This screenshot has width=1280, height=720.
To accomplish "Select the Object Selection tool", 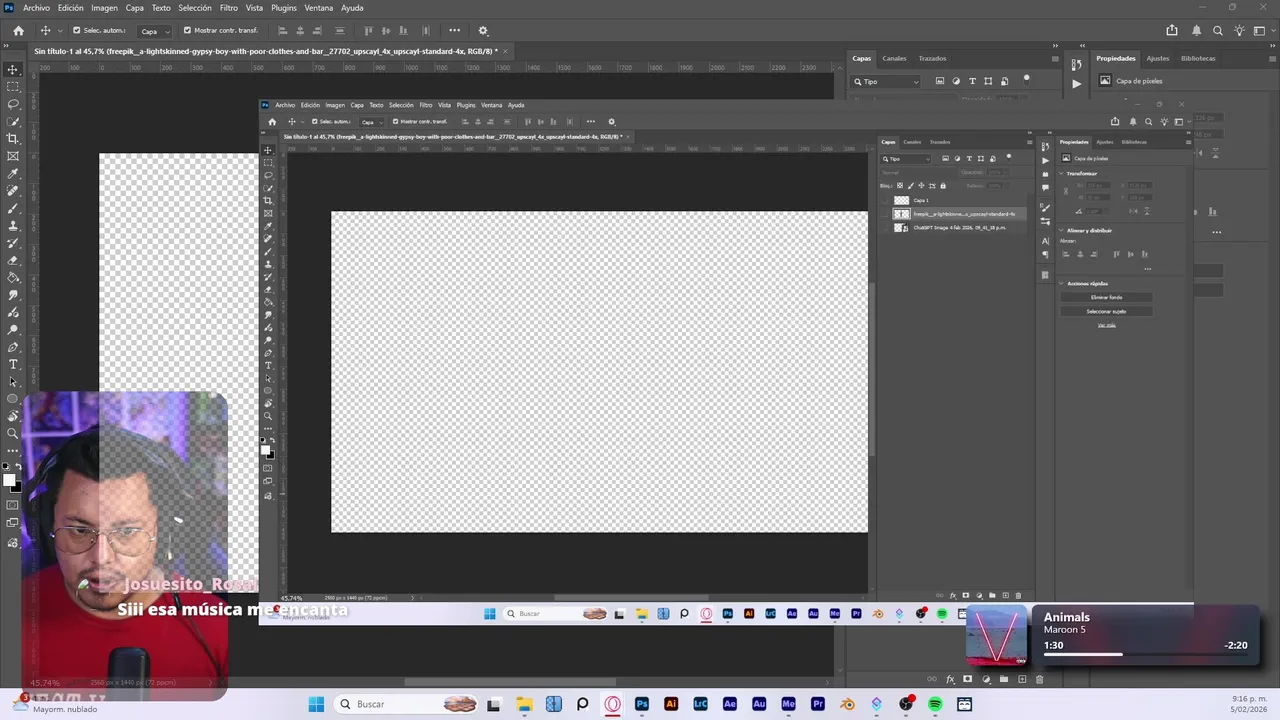I will [x=13, y=122].
